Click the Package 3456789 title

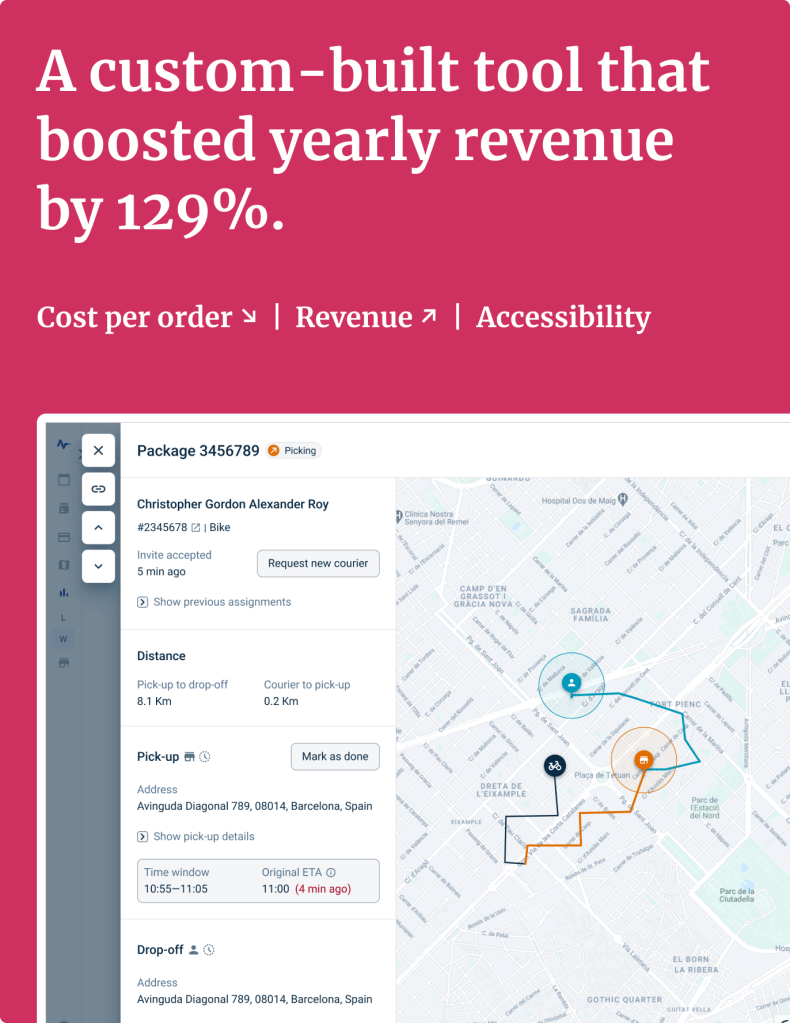198,450
